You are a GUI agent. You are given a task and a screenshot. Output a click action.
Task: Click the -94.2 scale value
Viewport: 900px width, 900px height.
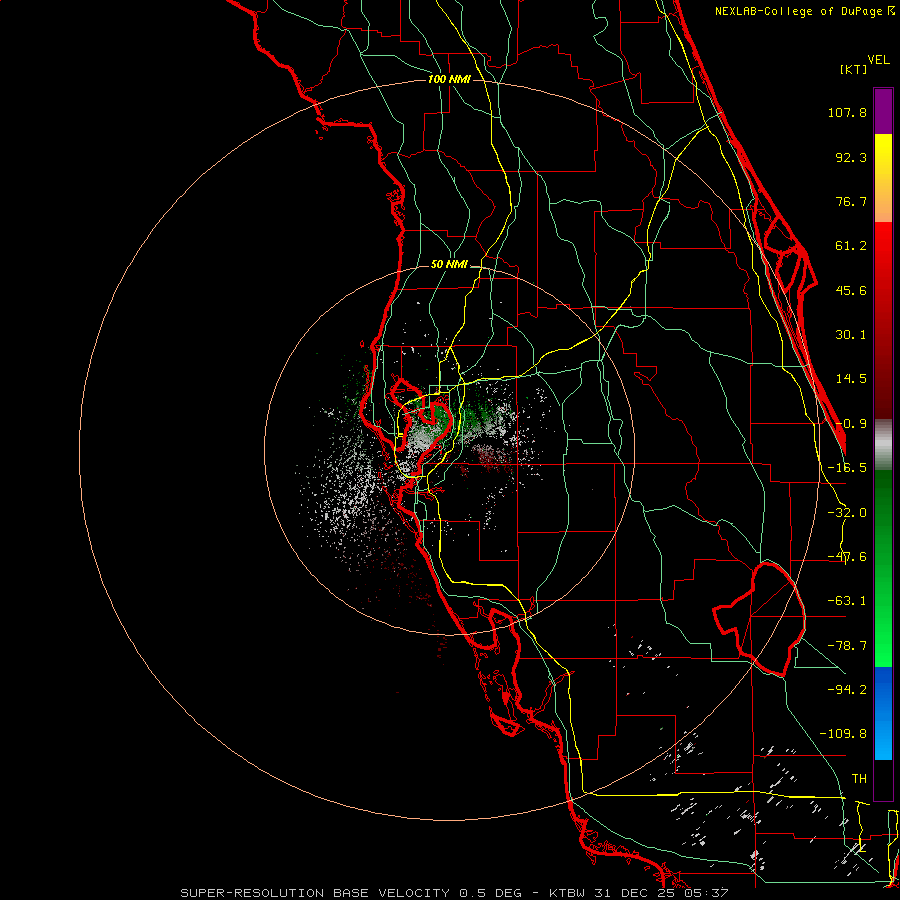point(847,689)
